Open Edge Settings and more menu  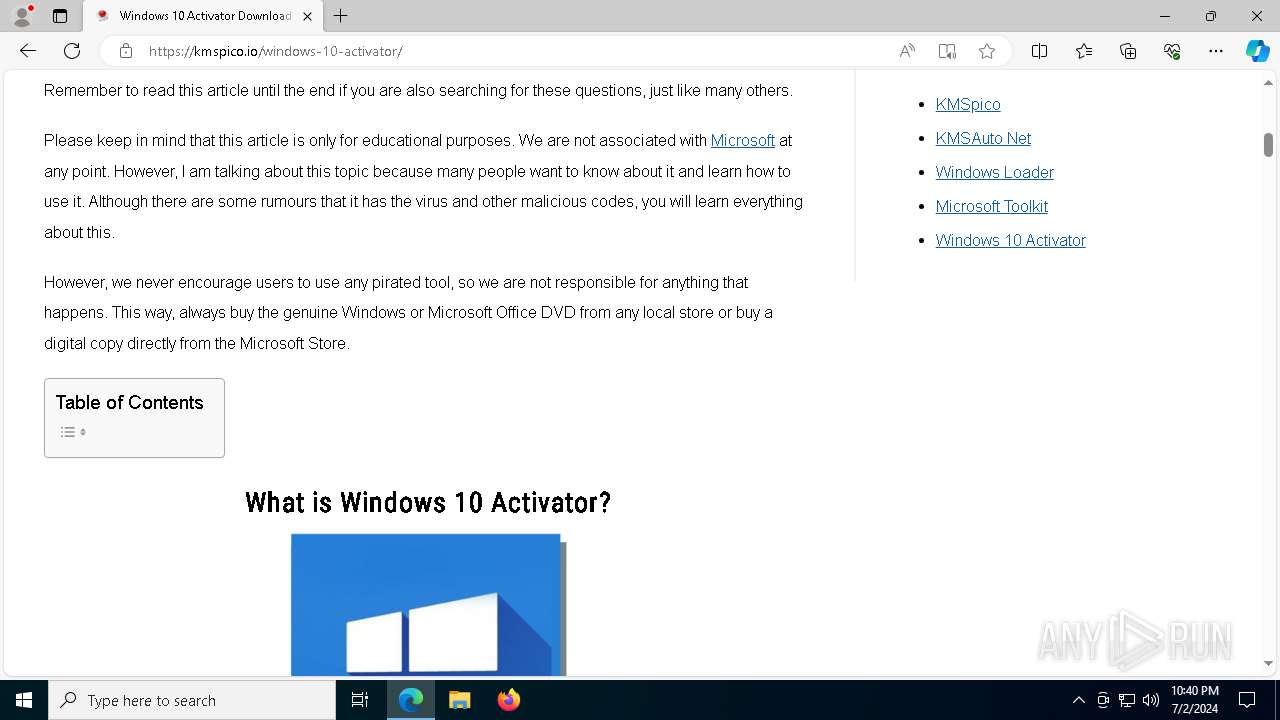click(x=1216, y=51)
